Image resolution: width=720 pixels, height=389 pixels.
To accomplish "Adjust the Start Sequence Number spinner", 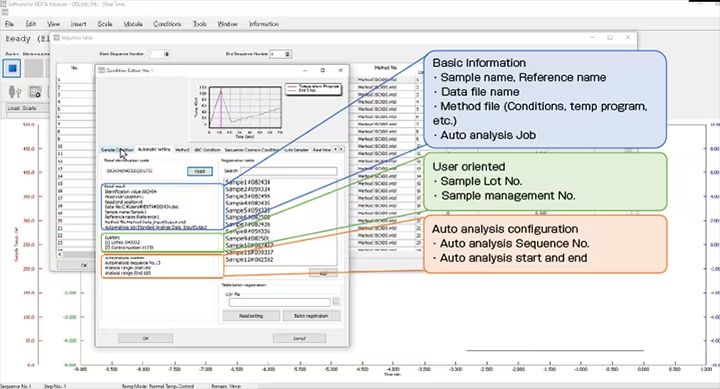I will click(x=167, y=54).
